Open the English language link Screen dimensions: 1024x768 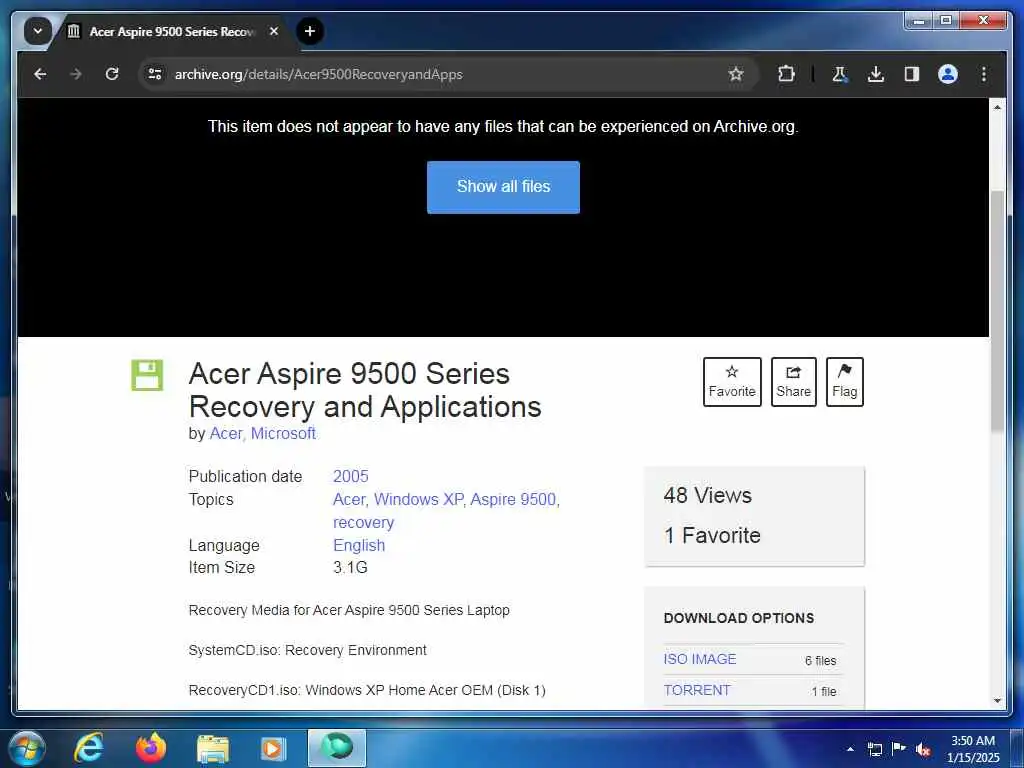(359, 545)
